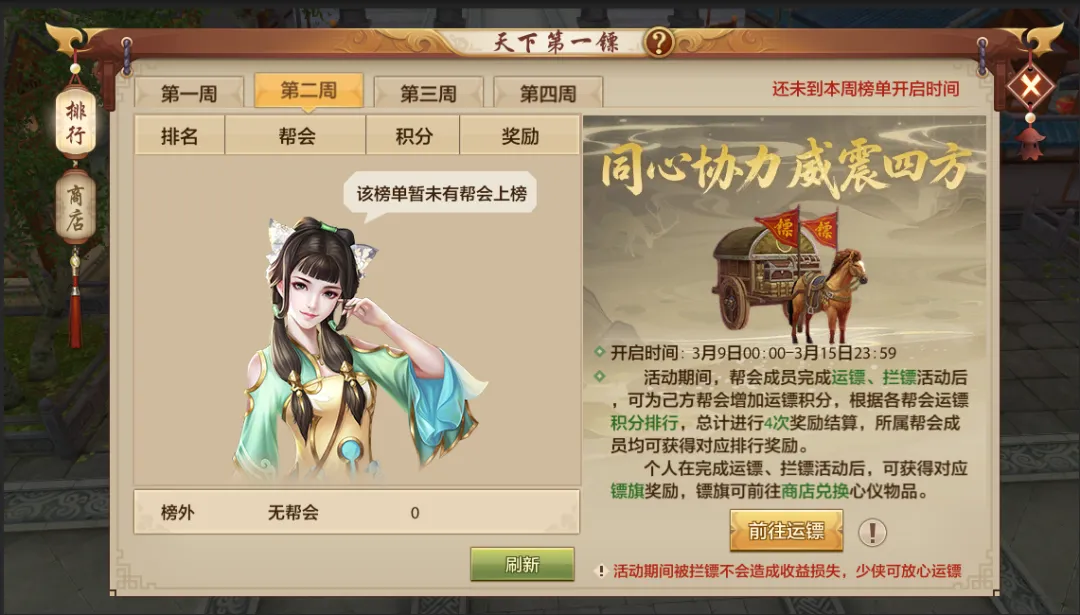
Task: Open the 排行 lantern sidebar tab
Action: coord(75,123)
